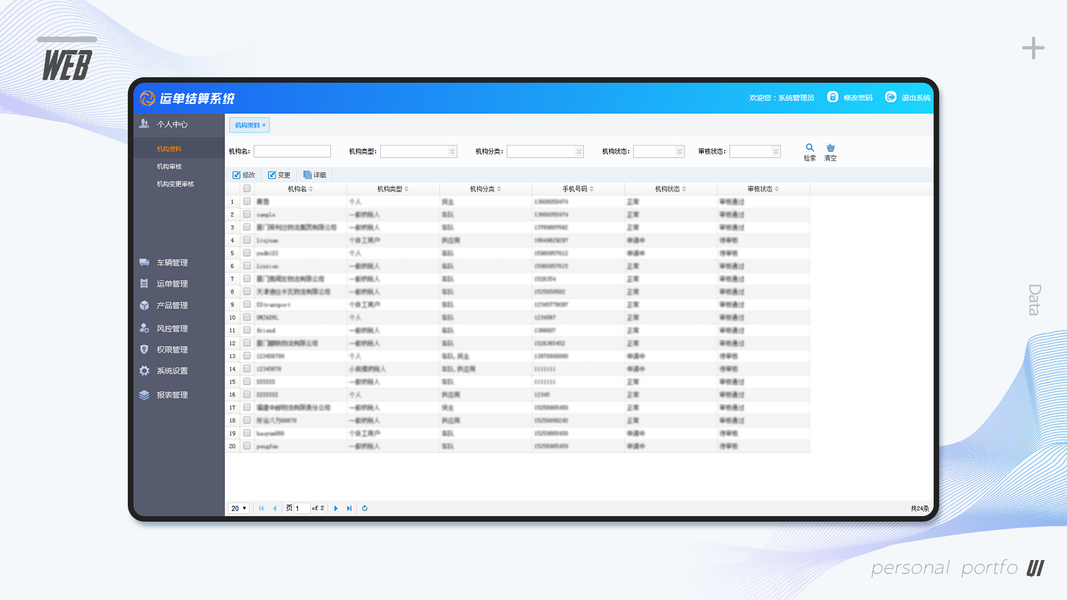The height and width of the screenshot is (600, 1067).
Task: Open 风控管理 via its person icon
Action: coord(144,328)
